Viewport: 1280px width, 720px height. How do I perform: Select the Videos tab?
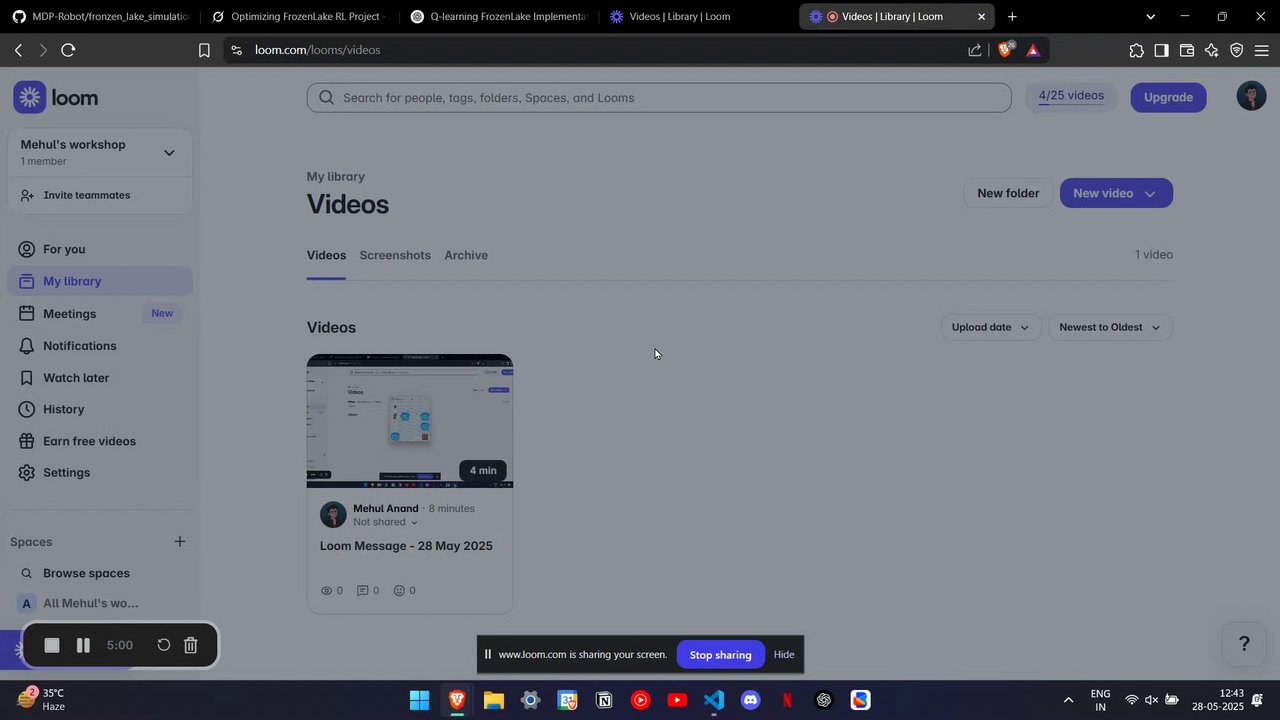[x=326, y=255]
